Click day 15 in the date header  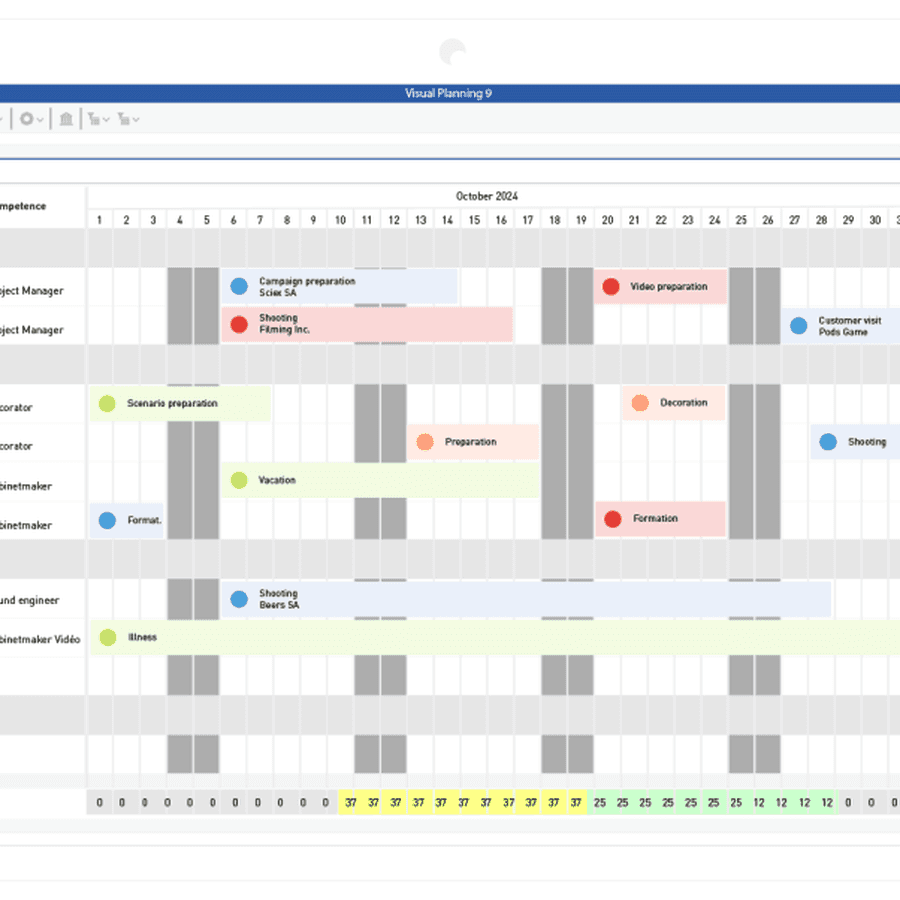point(474,220)
